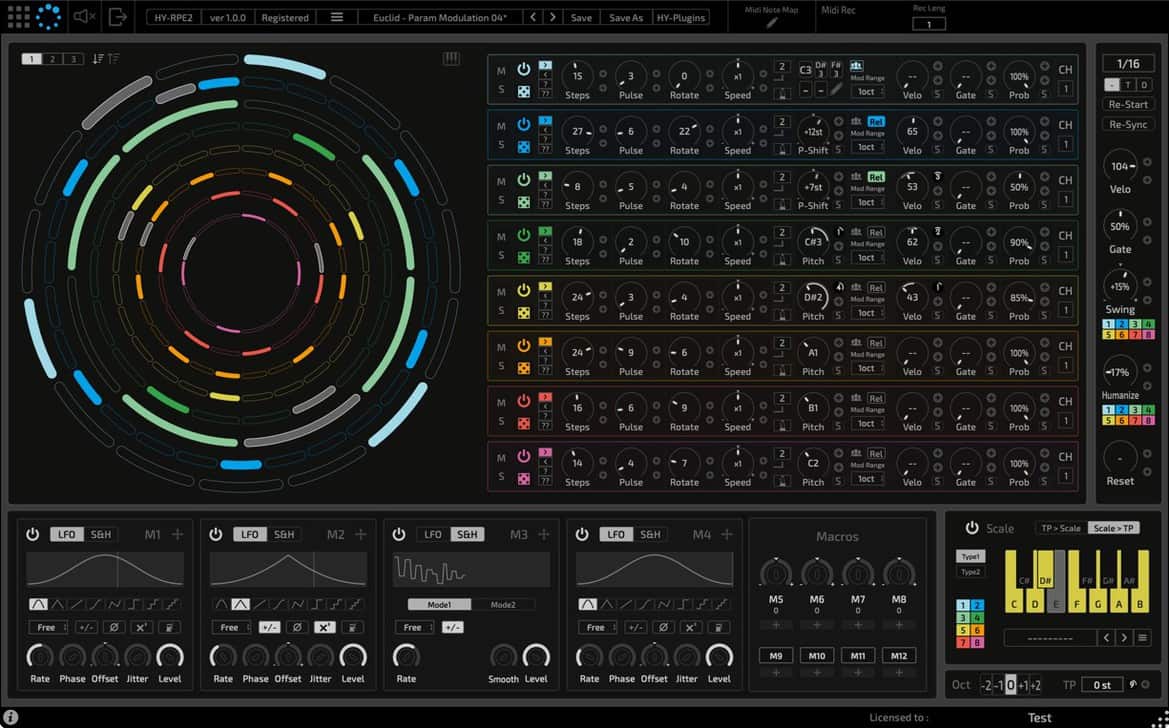Toggle the Rel button in row 2
This screenshot has height=728, width=1169.
(876, 122)
